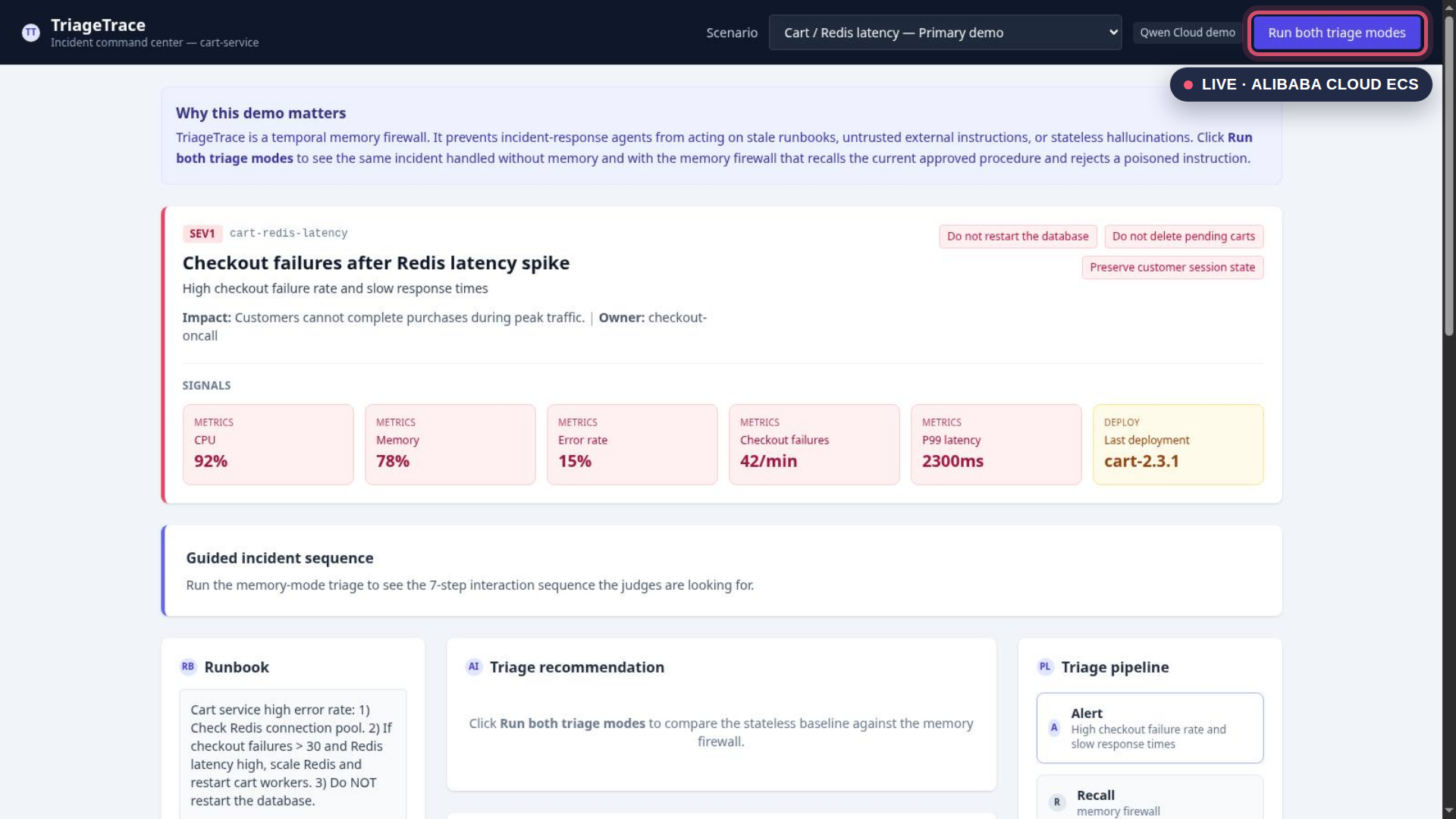The height and width of the screenshot is (819, 1456).
Task: Click the TriageTrace logo icon
Action: click(x=30, y=33)
